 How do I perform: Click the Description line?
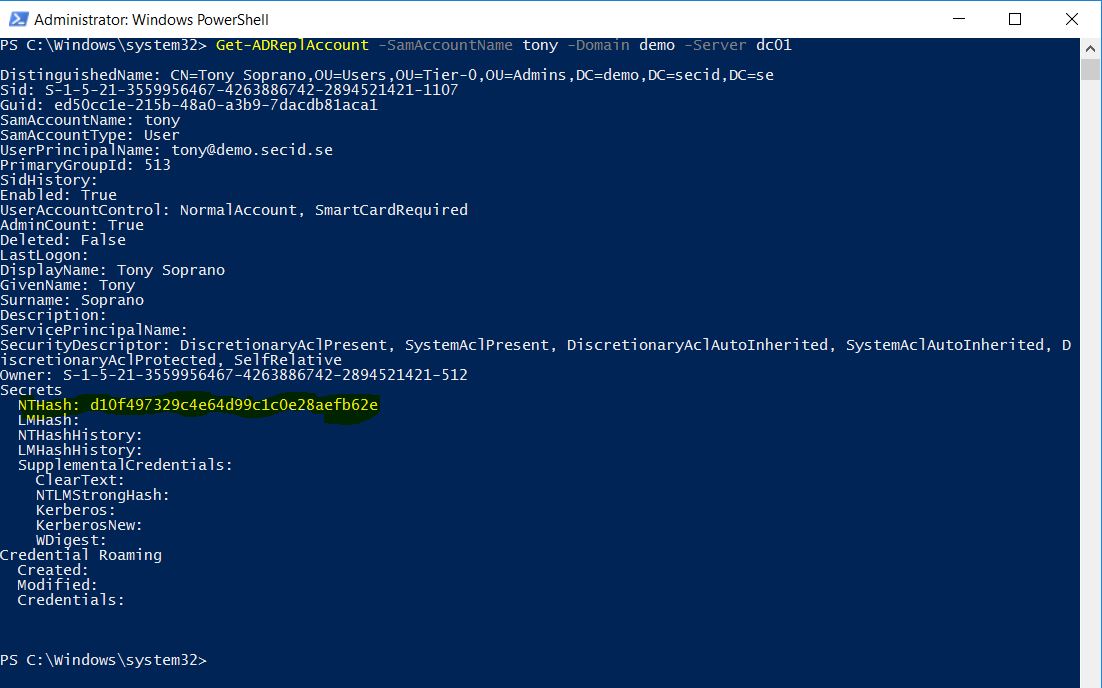(x=53, y=315)
